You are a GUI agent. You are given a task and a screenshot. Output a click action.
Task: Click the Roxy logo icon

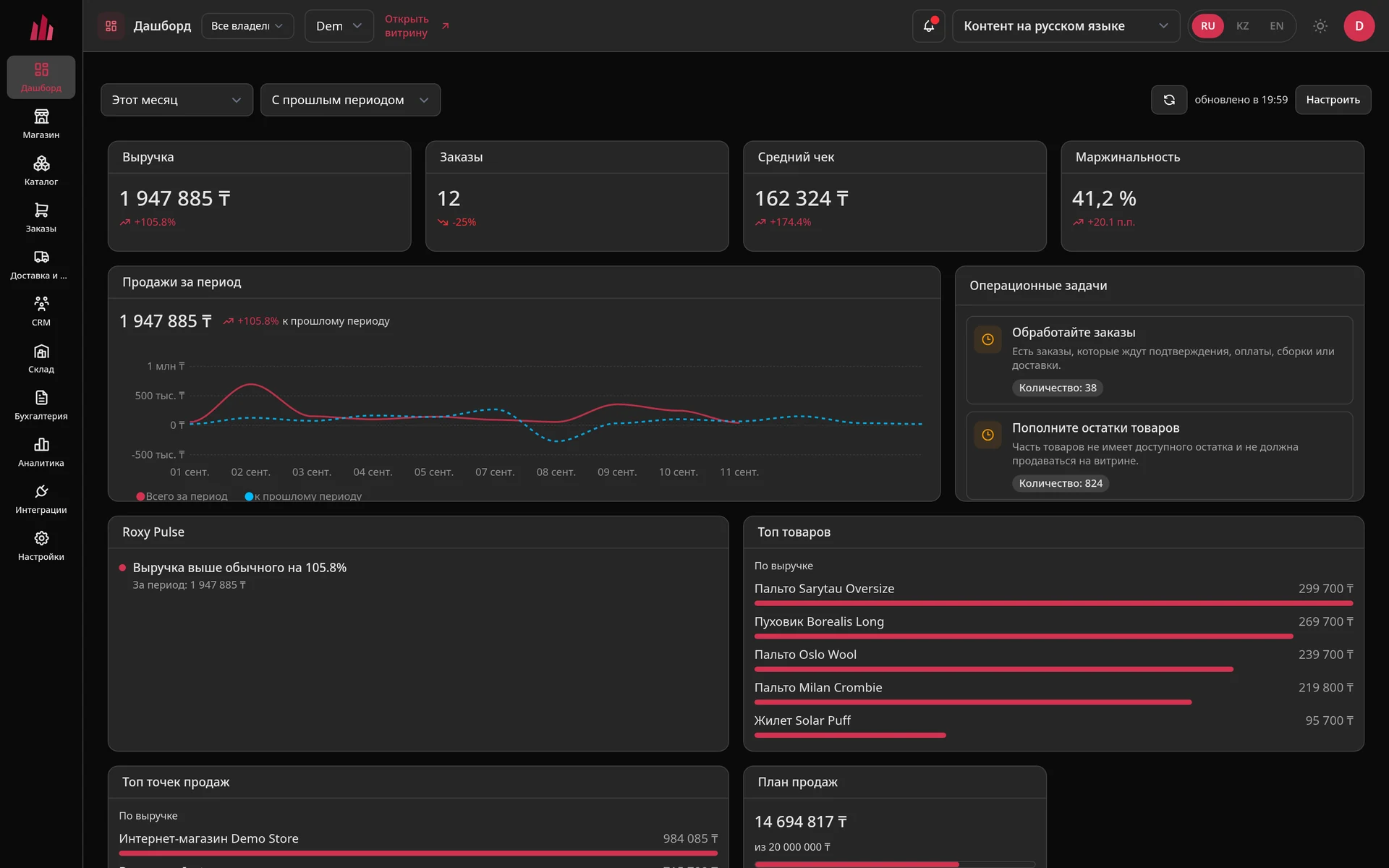click(x=41, y=27)
